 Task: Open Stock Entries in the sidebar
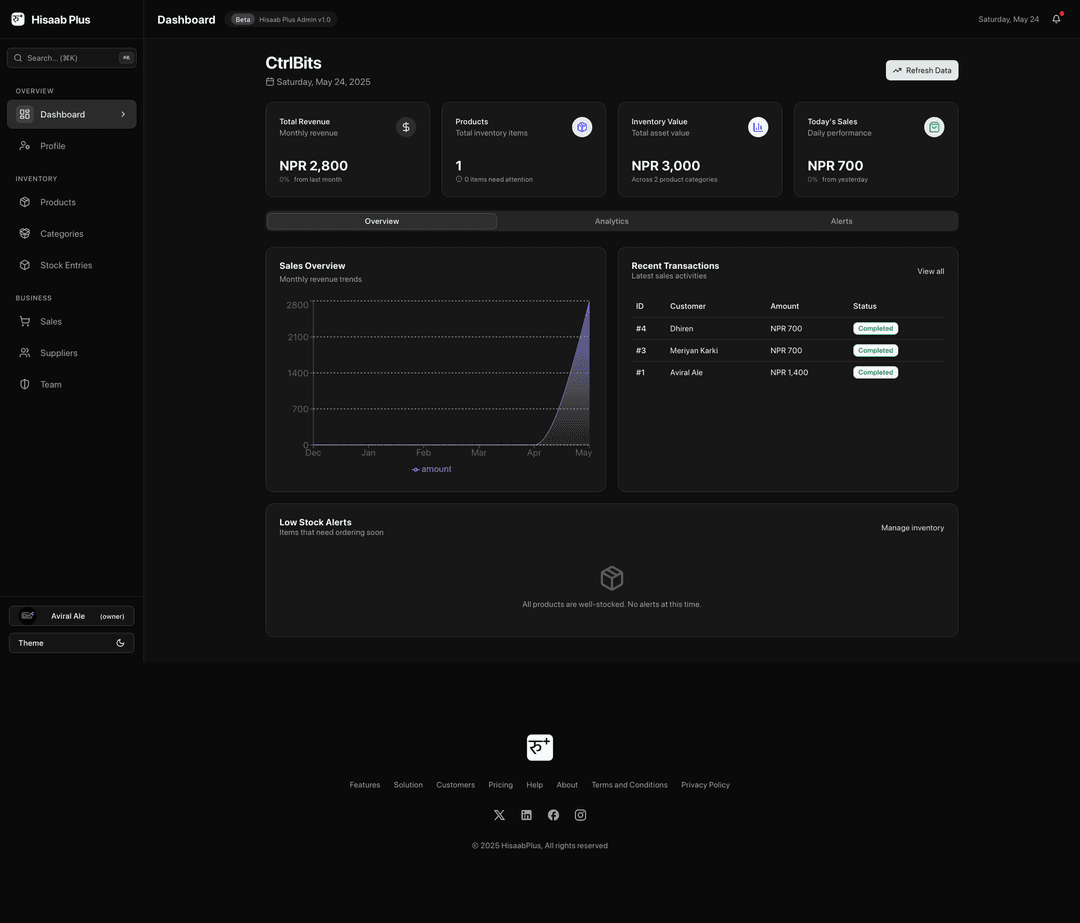[66, 265]
